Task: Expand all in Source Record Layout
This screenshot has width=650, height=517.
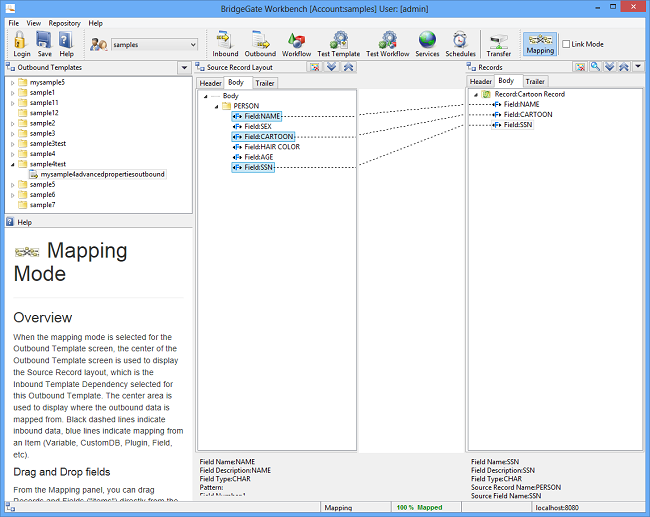Action: (331, 67)
